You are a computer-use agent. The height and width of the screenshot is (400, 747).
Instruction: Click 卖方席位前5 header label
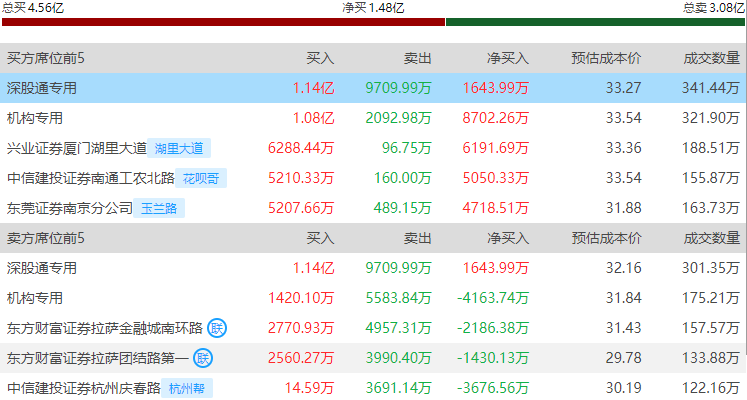pyautogui.click(x=46, y=238)
